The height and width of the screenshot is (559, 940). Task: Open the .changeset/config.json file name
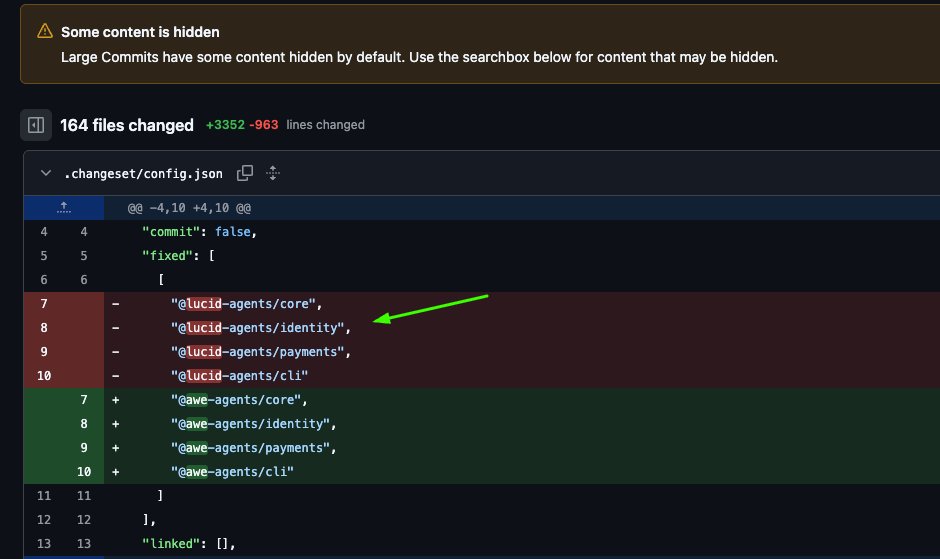tap(143, 174)
